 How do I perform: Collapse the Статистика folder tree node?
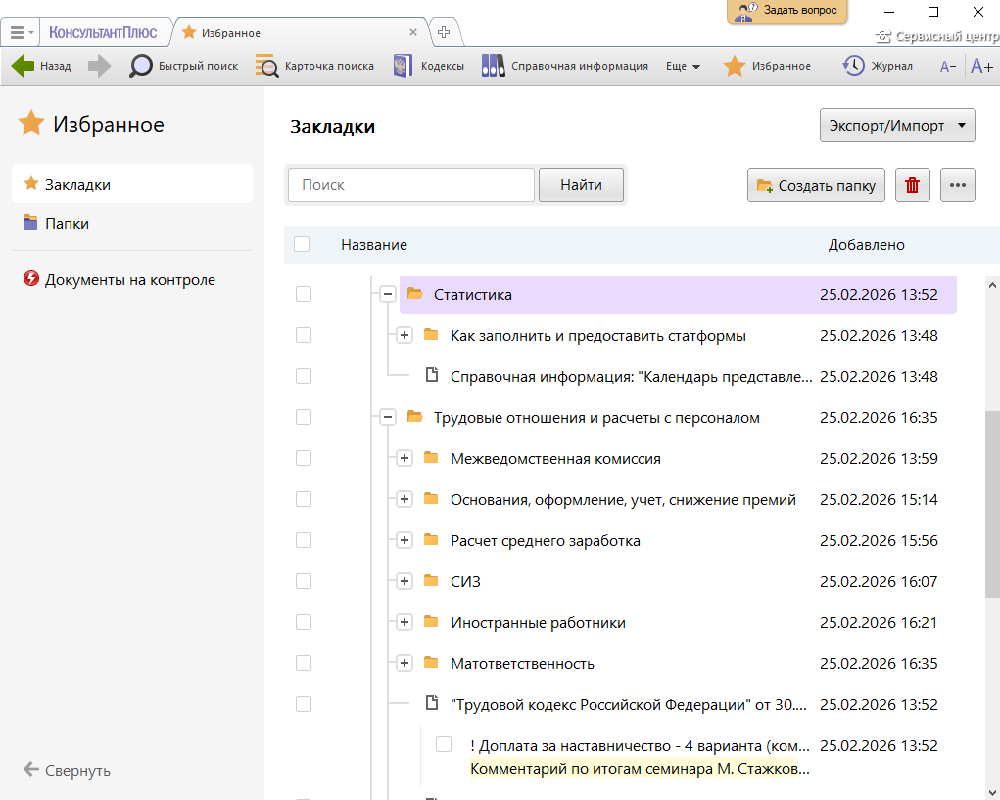click(x=387, y=294)
